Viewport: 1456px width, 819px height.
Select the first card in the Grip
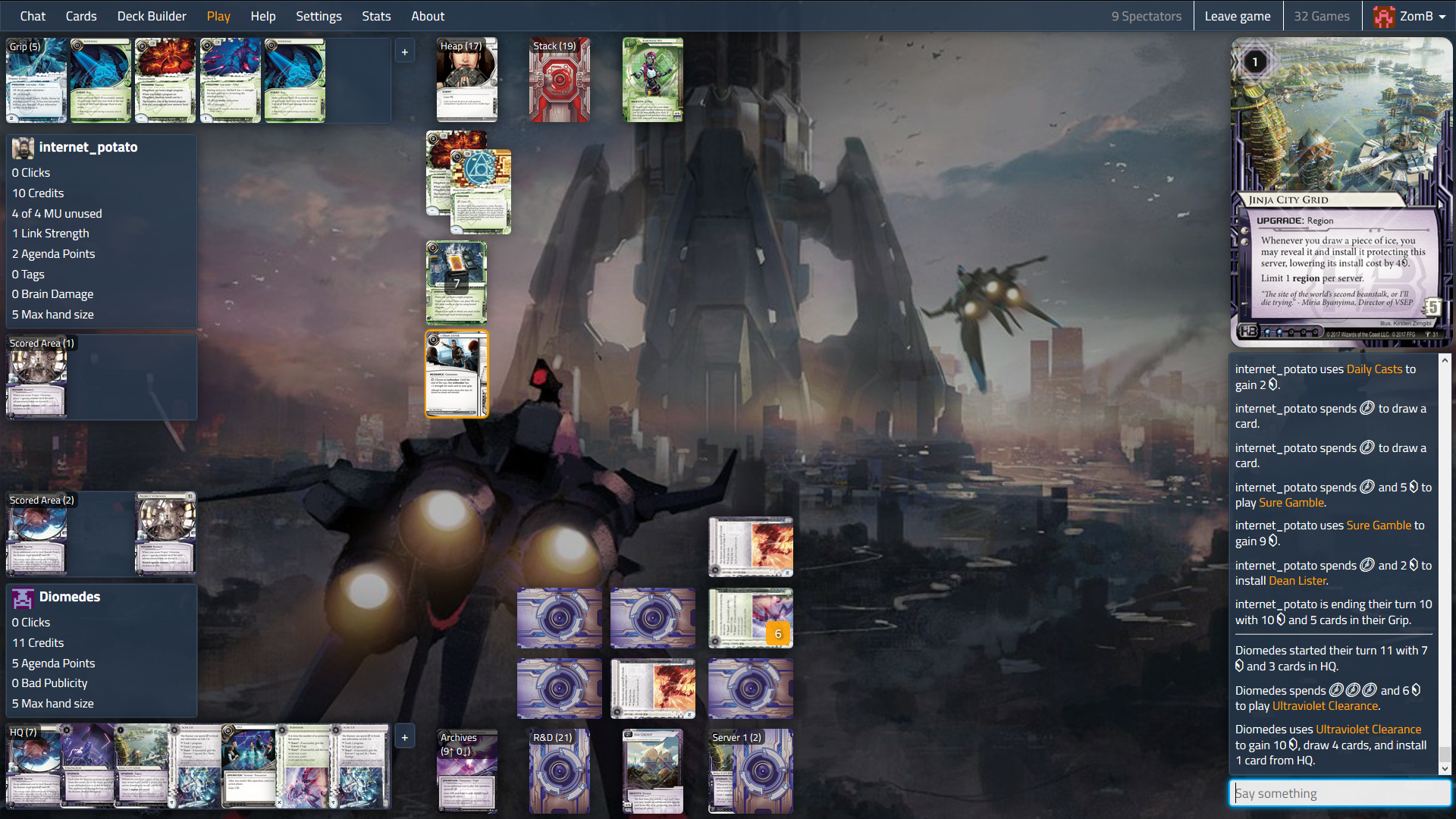(x=36, y=80)
